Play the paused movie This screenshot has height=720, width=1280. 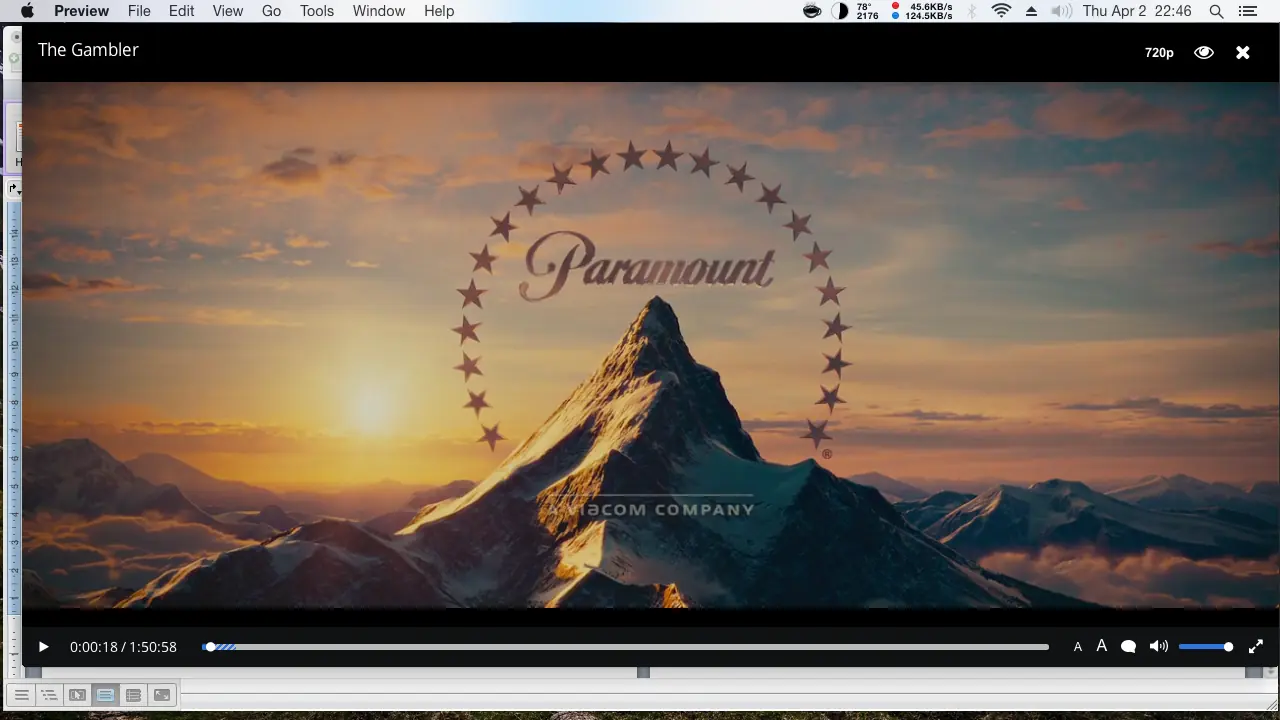click(43, 647)
